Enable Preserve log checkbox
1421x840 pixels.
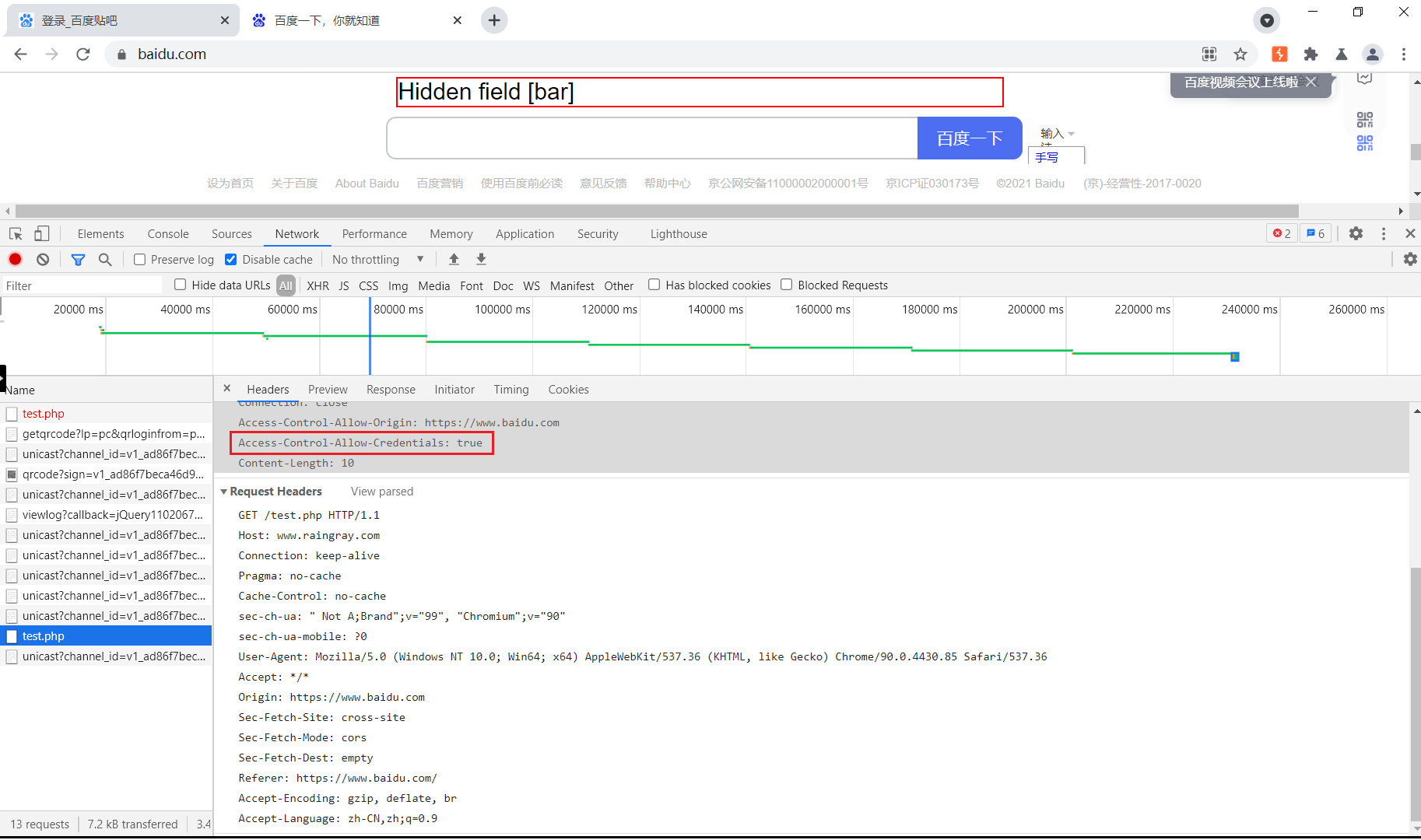(x=140, y=259)
